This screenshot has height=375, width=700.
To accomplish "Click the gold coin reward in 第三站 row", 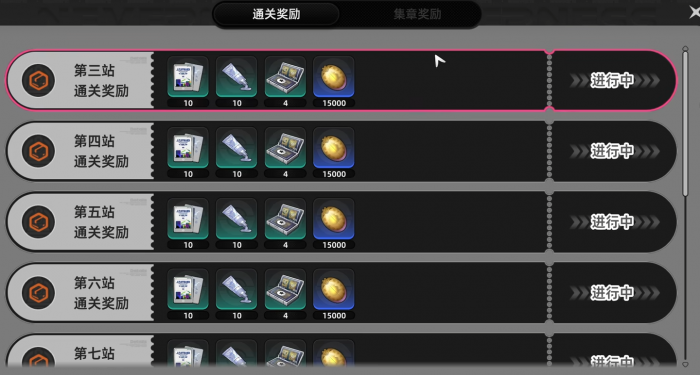I will tap(334, 76).
